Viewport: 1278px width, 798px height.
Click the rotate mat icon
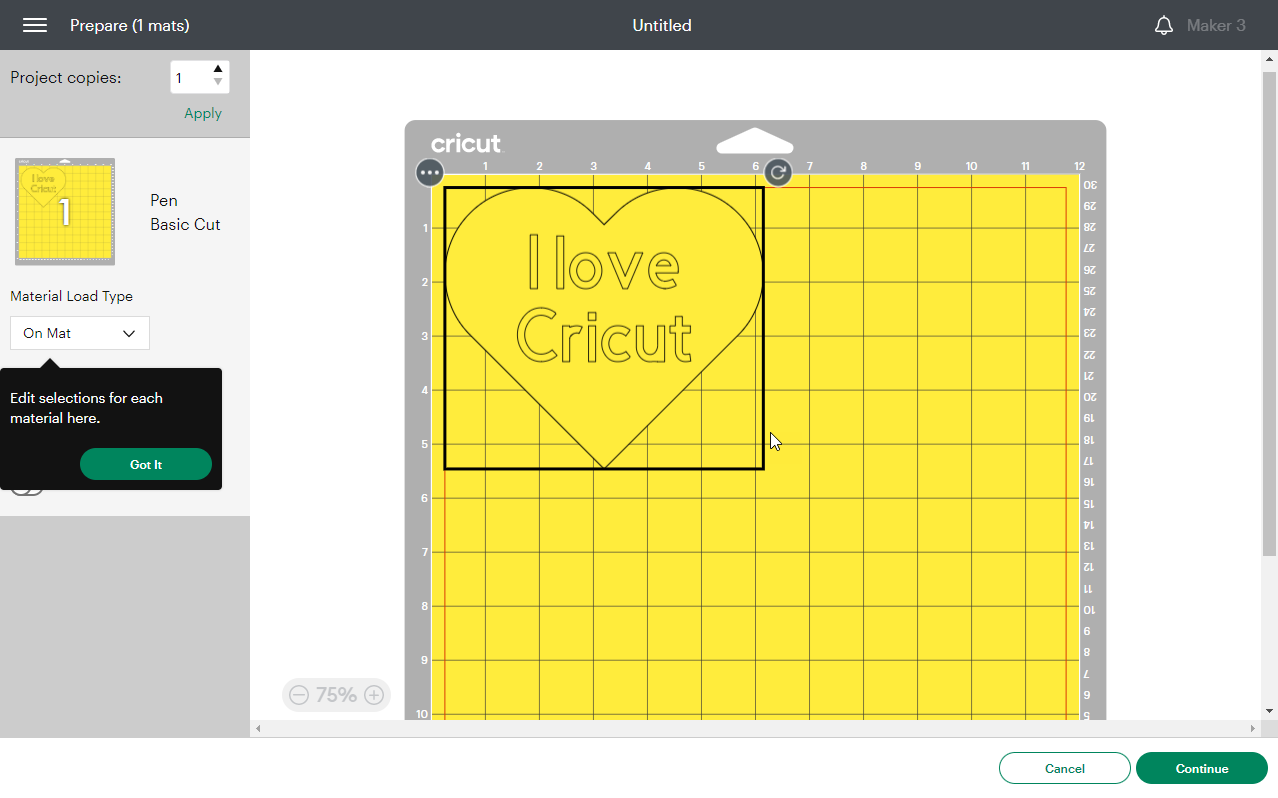(778, 172)
